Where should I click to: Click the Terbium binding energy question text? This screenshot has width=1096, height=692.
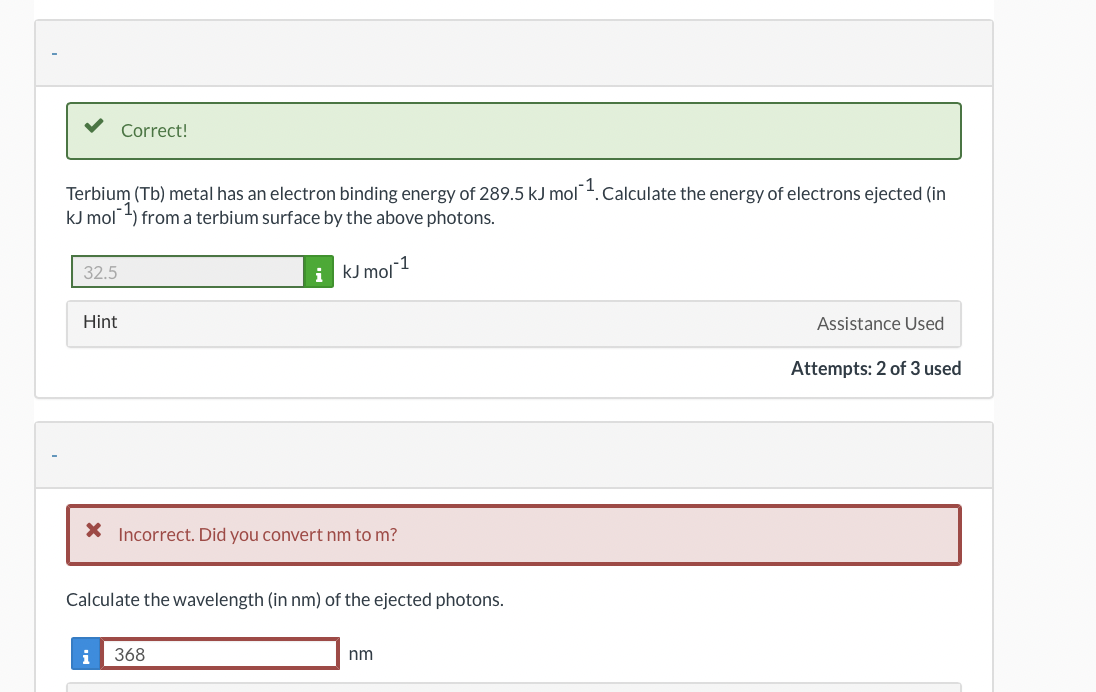coord(506,203)
